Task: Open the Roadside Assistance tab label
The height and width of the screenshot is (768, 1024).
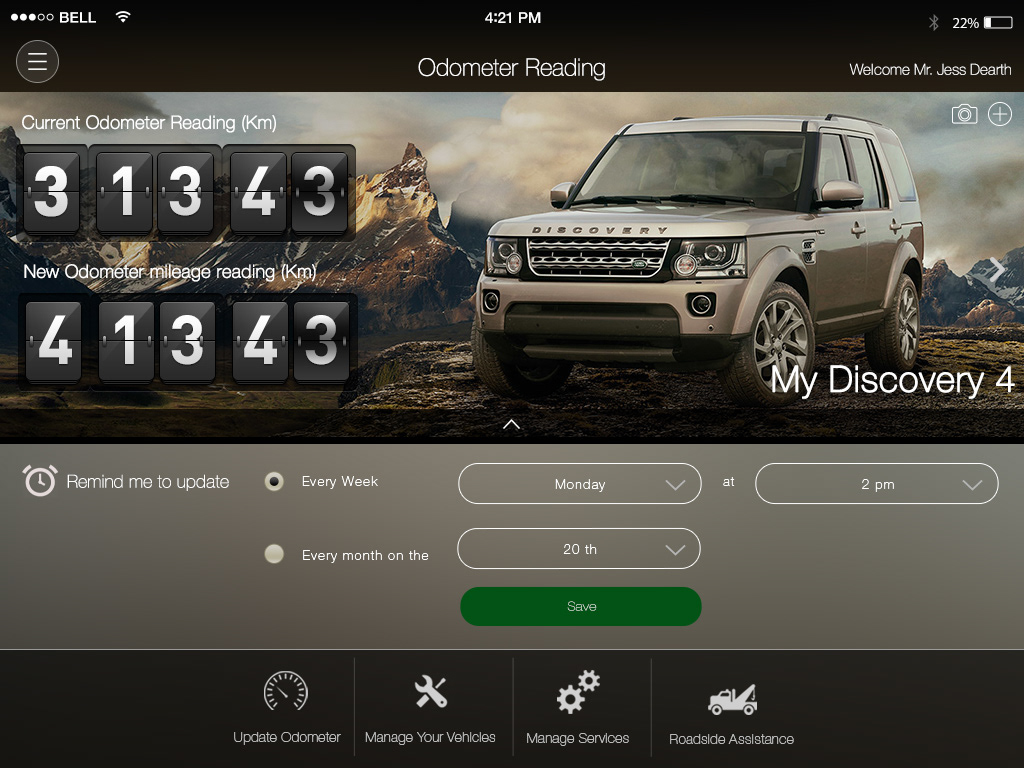Action: 731,739
